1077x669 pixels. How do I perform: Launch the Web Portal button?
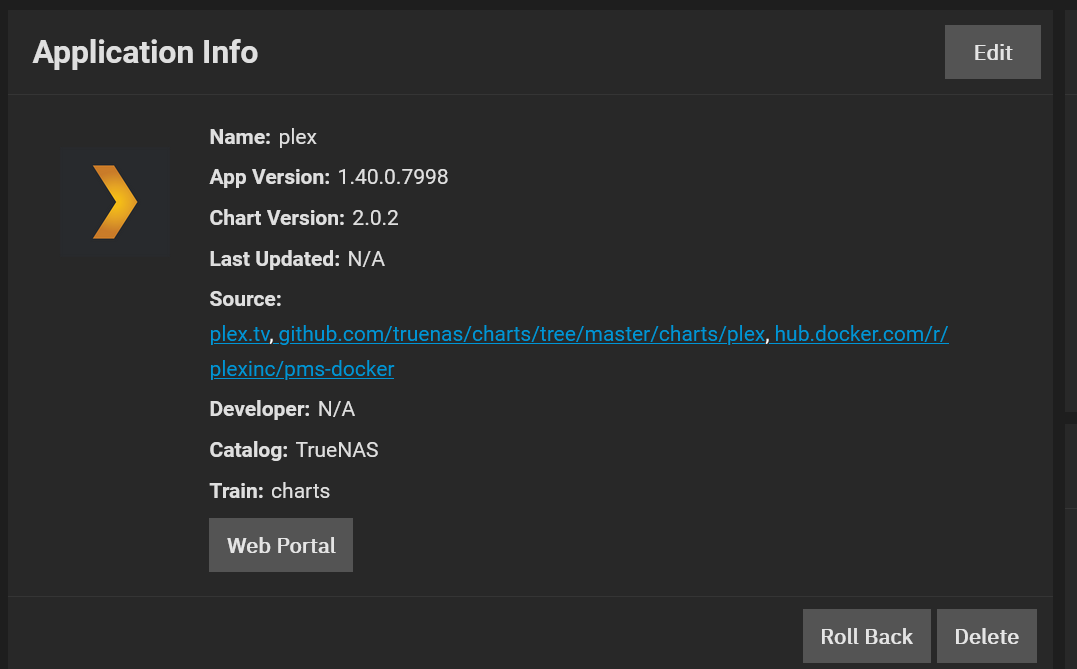pos(281,545)
